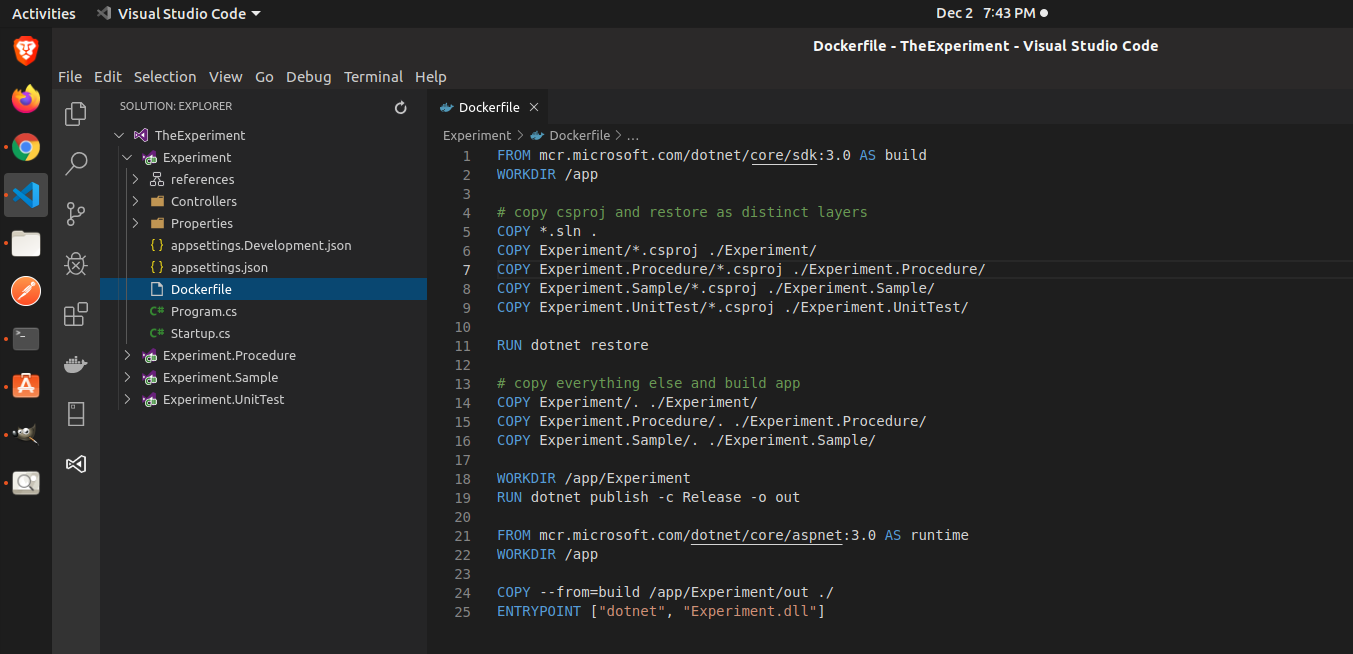Open the Go menu
The height and width of the screenshot is (654, 1353).
264,77
